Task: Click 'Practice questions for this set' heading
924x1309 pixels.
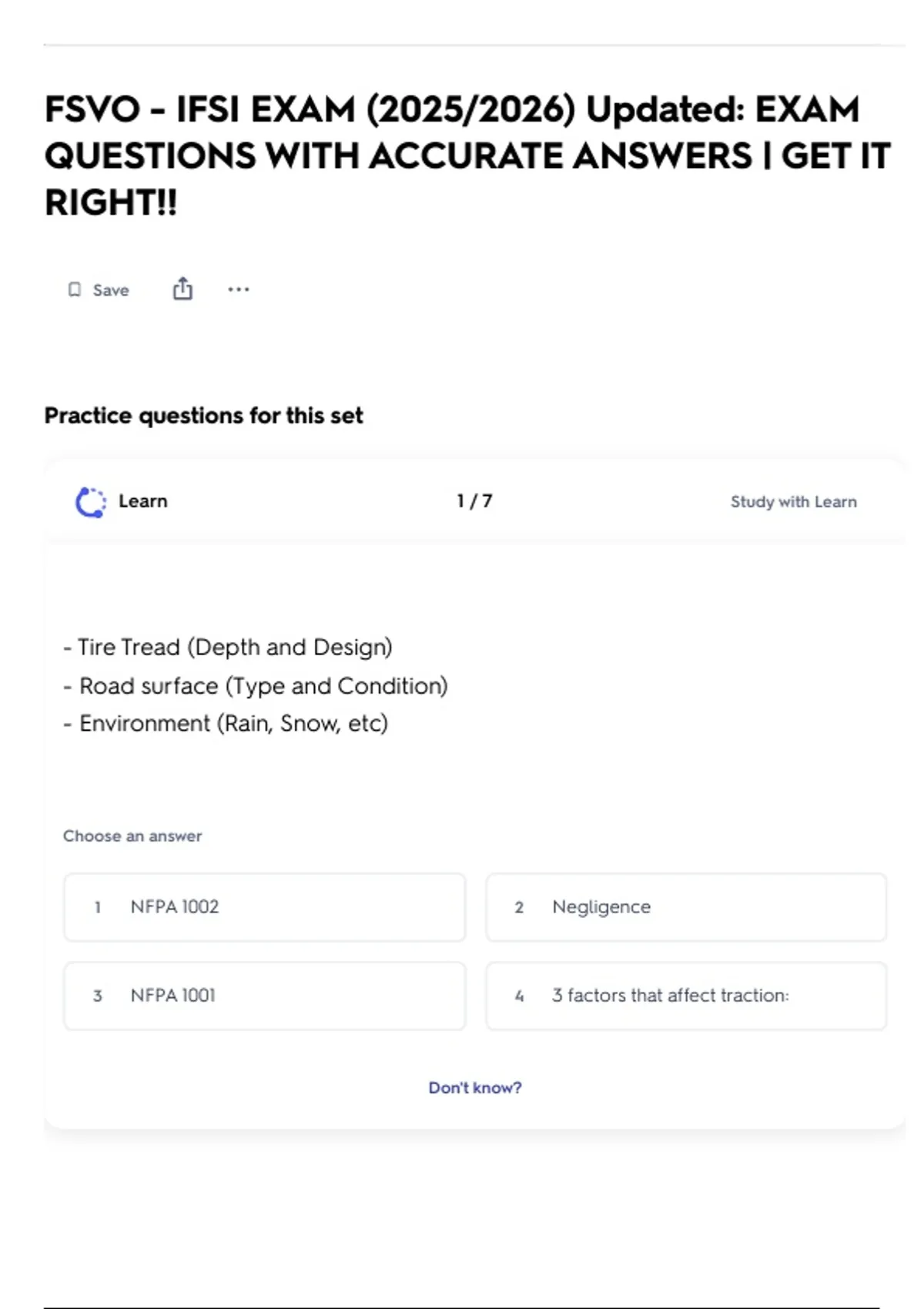Action: [203, 416]
